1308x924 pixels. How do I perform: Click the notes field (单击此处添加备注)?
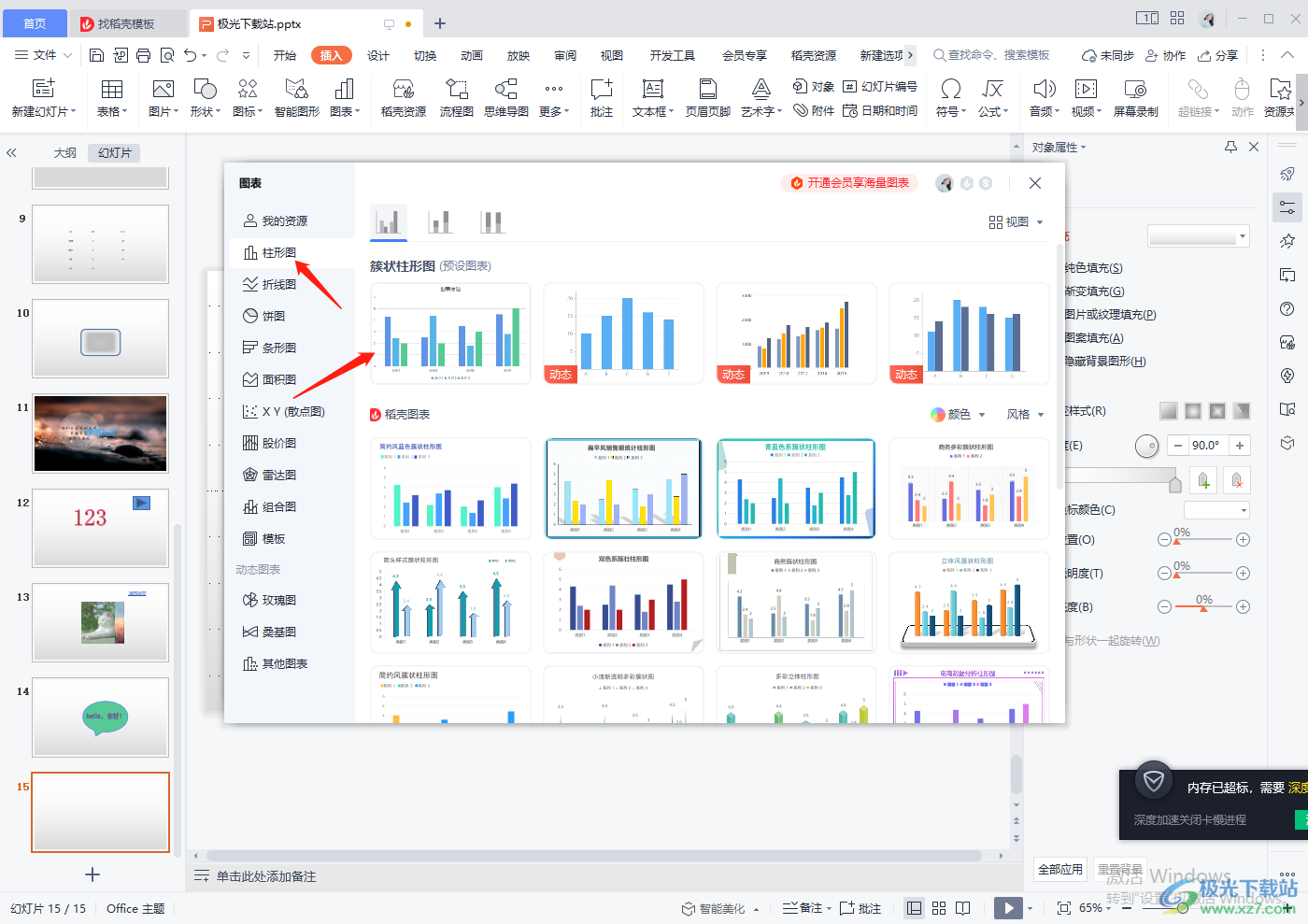266,876
